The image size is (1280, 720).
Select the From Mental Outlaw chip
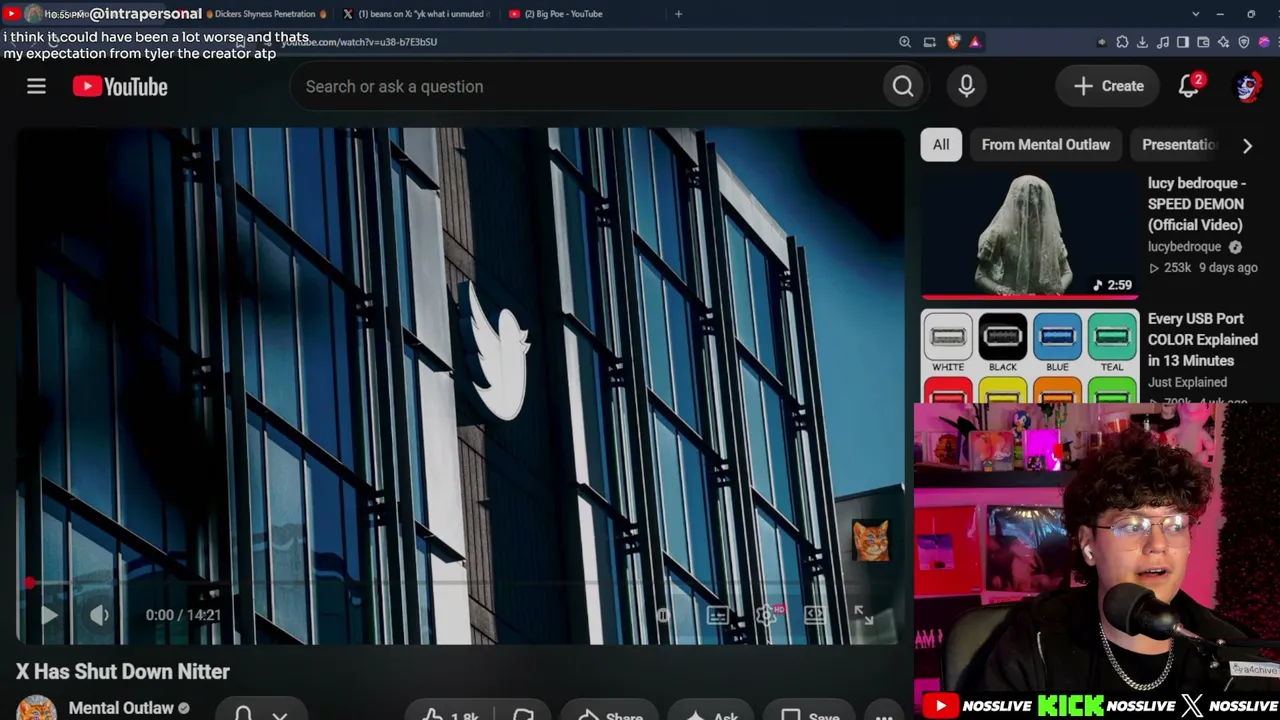click(x=1046, y=145)
